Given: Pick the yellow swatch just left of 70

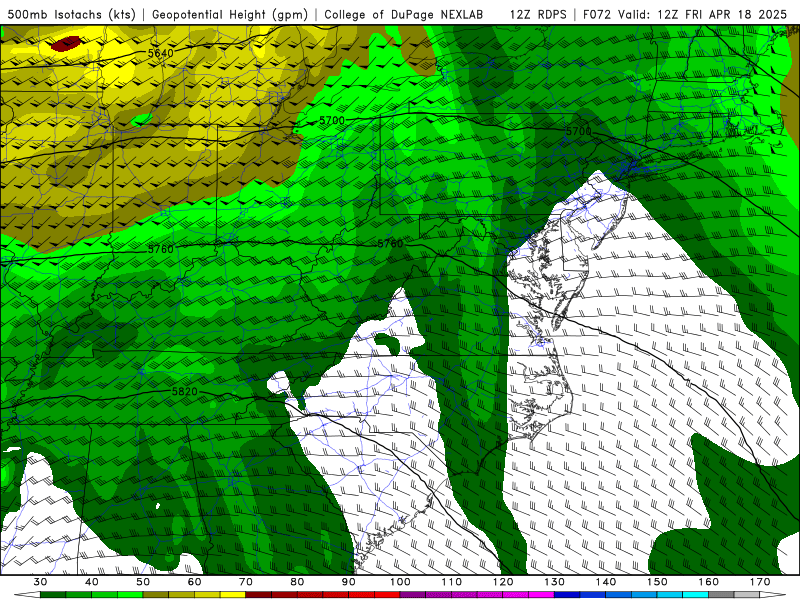Looking at the screenshot, I should coord(233,595).
